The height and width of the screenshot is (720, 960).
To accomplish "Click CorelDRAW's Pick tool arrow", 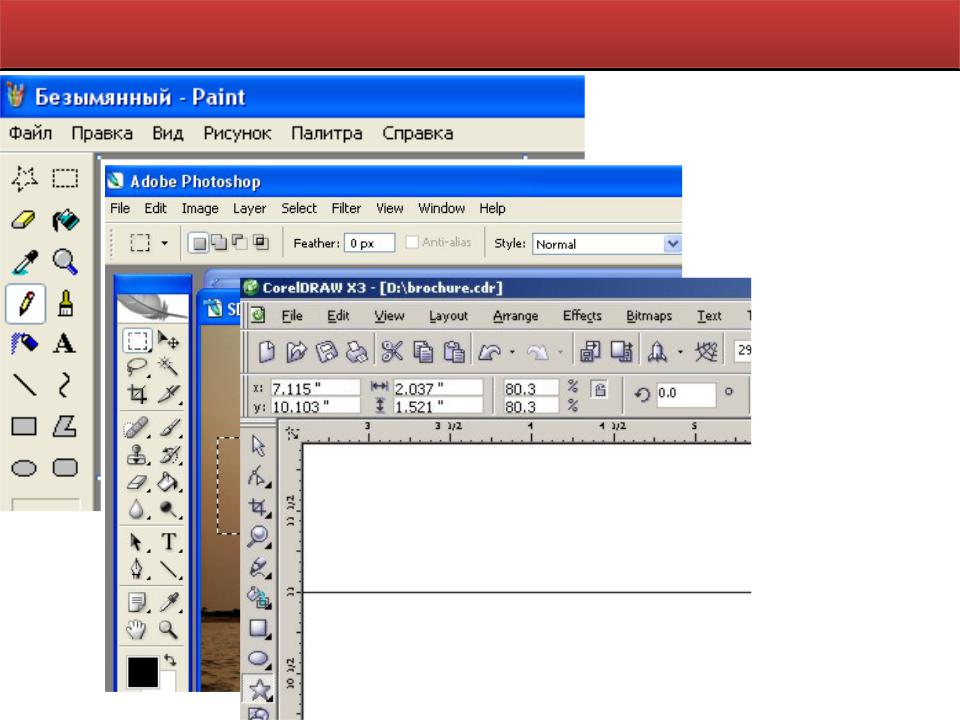I will pos(259,445).
